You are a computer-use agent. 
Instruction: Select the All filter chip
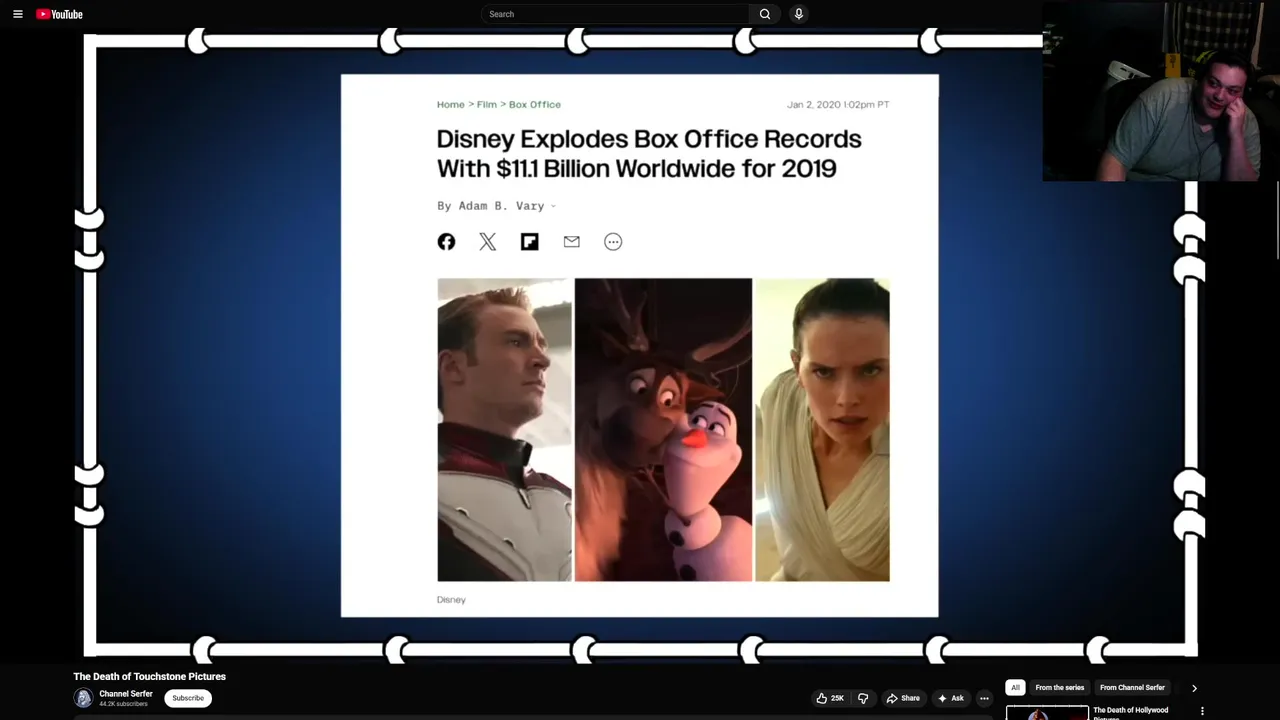click(x=1015, y=687)
